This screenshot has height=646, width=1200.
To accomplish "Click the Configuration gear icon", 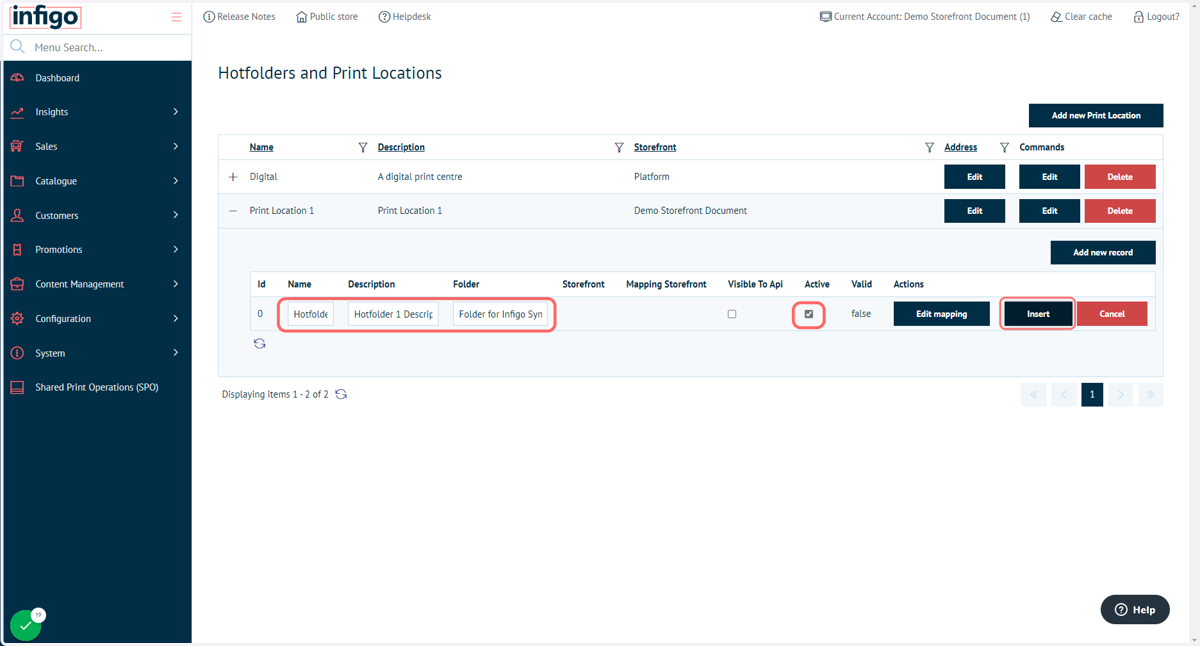I will tap(17, 319).
